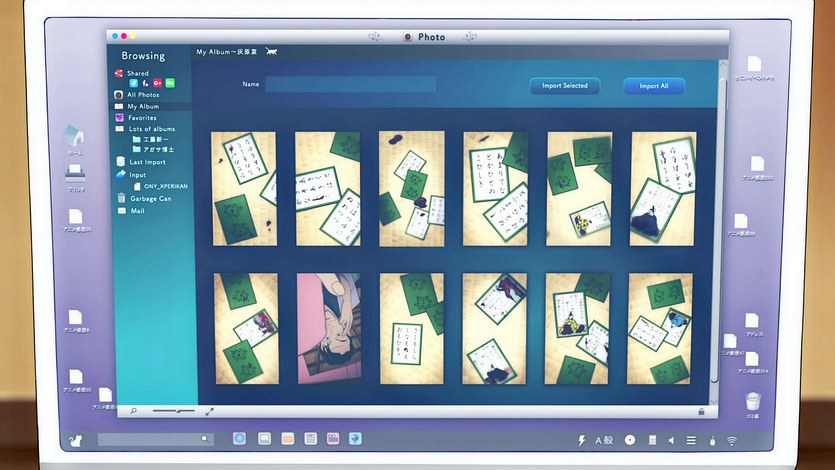Open All Photos in the sidebar

tap(142, 95)
